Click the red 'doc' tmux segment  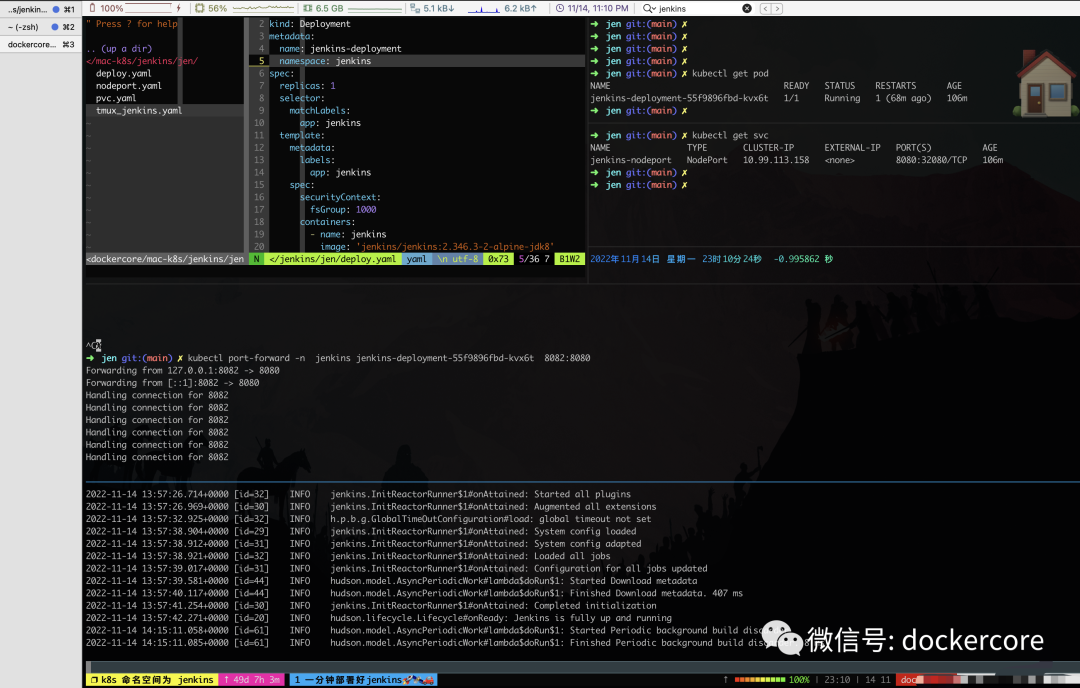tap(908, 680)
